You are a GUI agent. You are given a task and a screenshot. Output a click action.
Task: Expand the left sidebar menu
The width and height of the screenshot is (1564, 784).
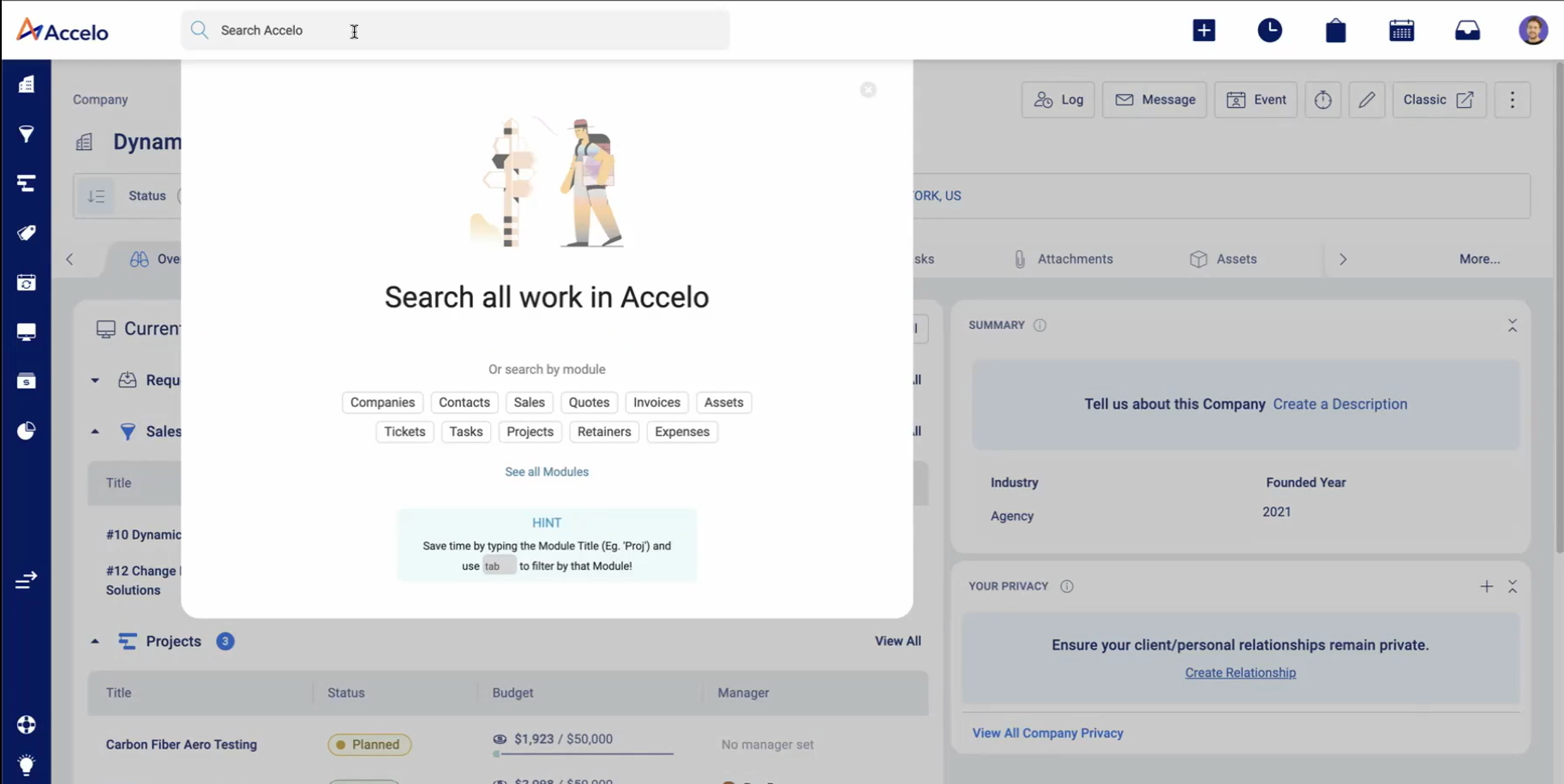27,580
